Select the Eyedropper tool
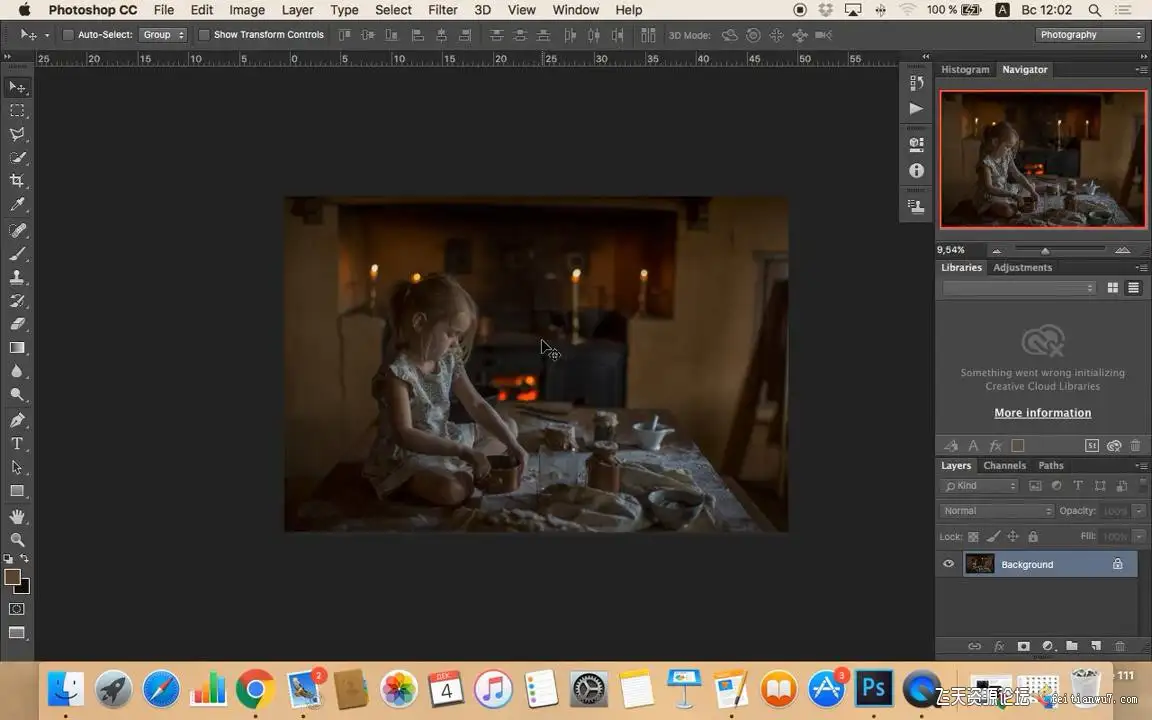 [x=17, y=204]
